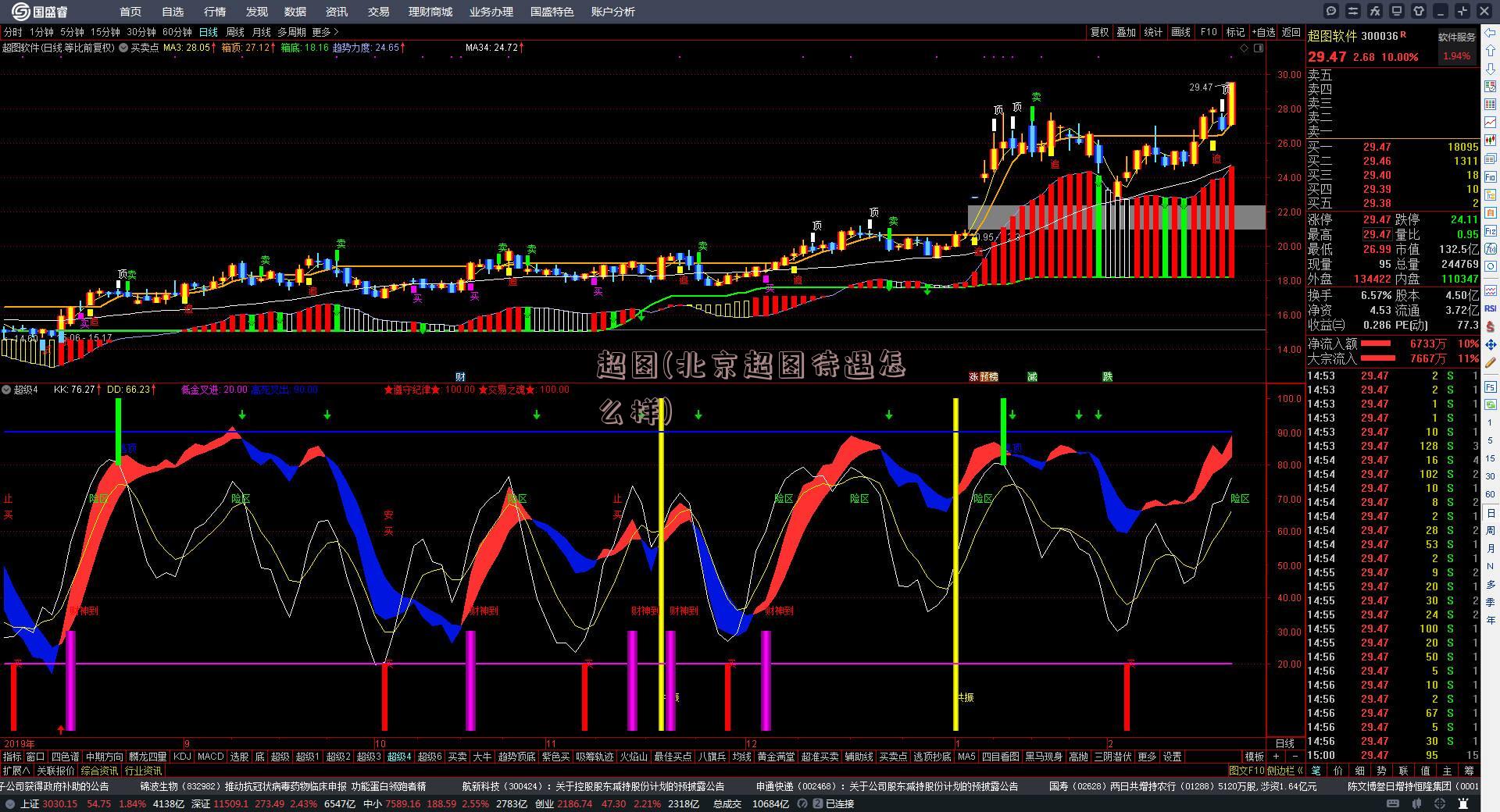Open the 交易 menu
The height and width of the screenshot is (812, 1500).
(379, 12)
